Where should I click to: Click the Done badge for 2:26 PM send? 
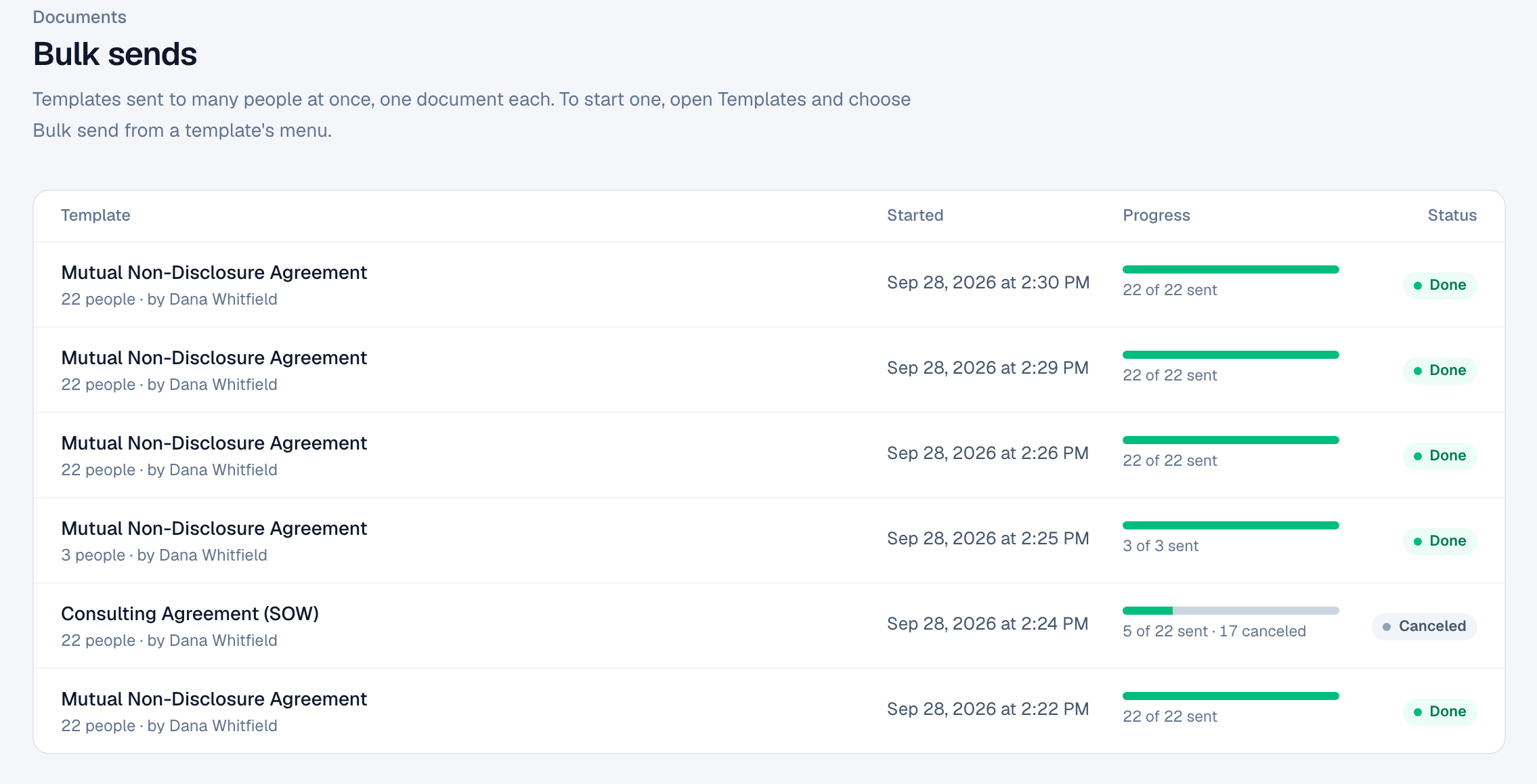[1440, 456]
